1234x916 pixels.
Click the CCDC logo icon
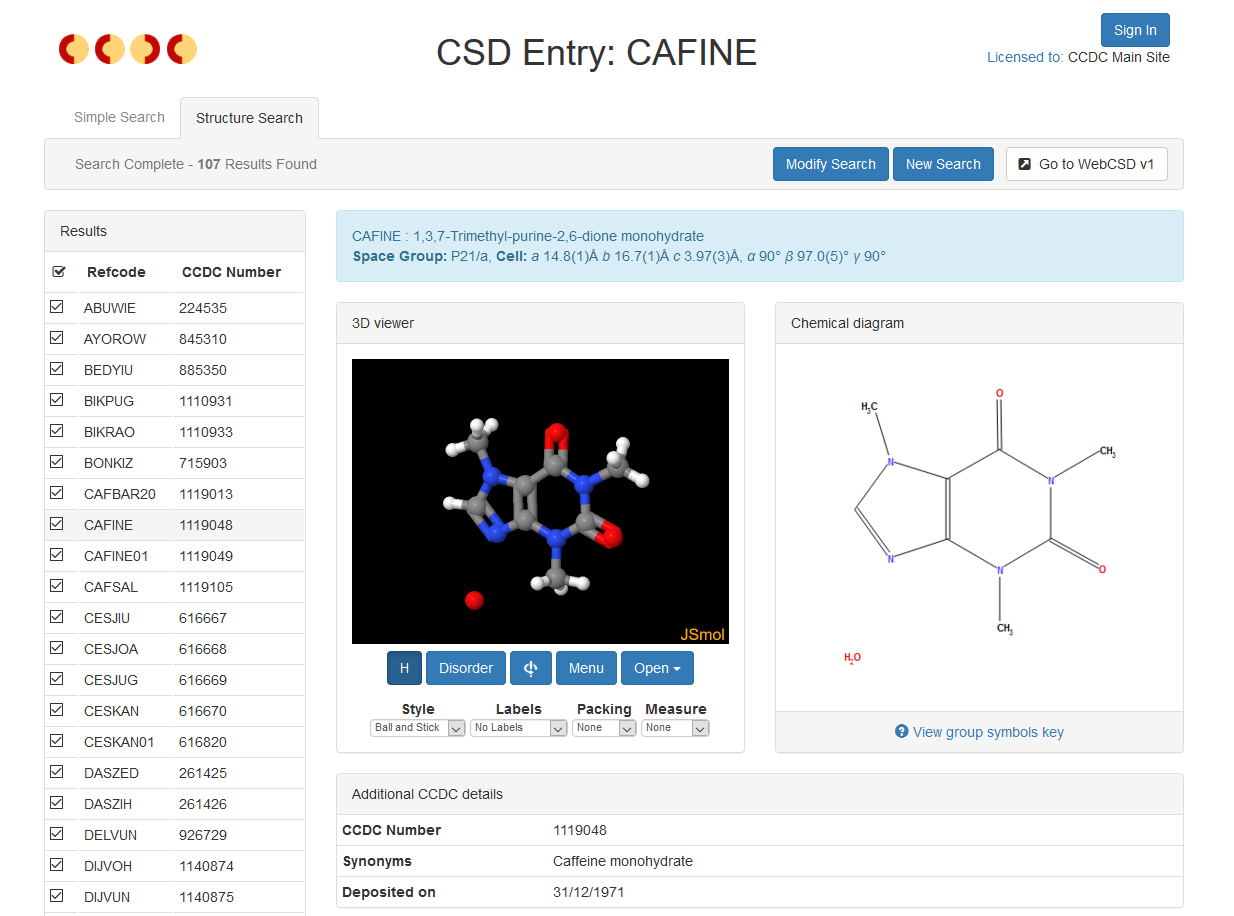click(127, 49)
